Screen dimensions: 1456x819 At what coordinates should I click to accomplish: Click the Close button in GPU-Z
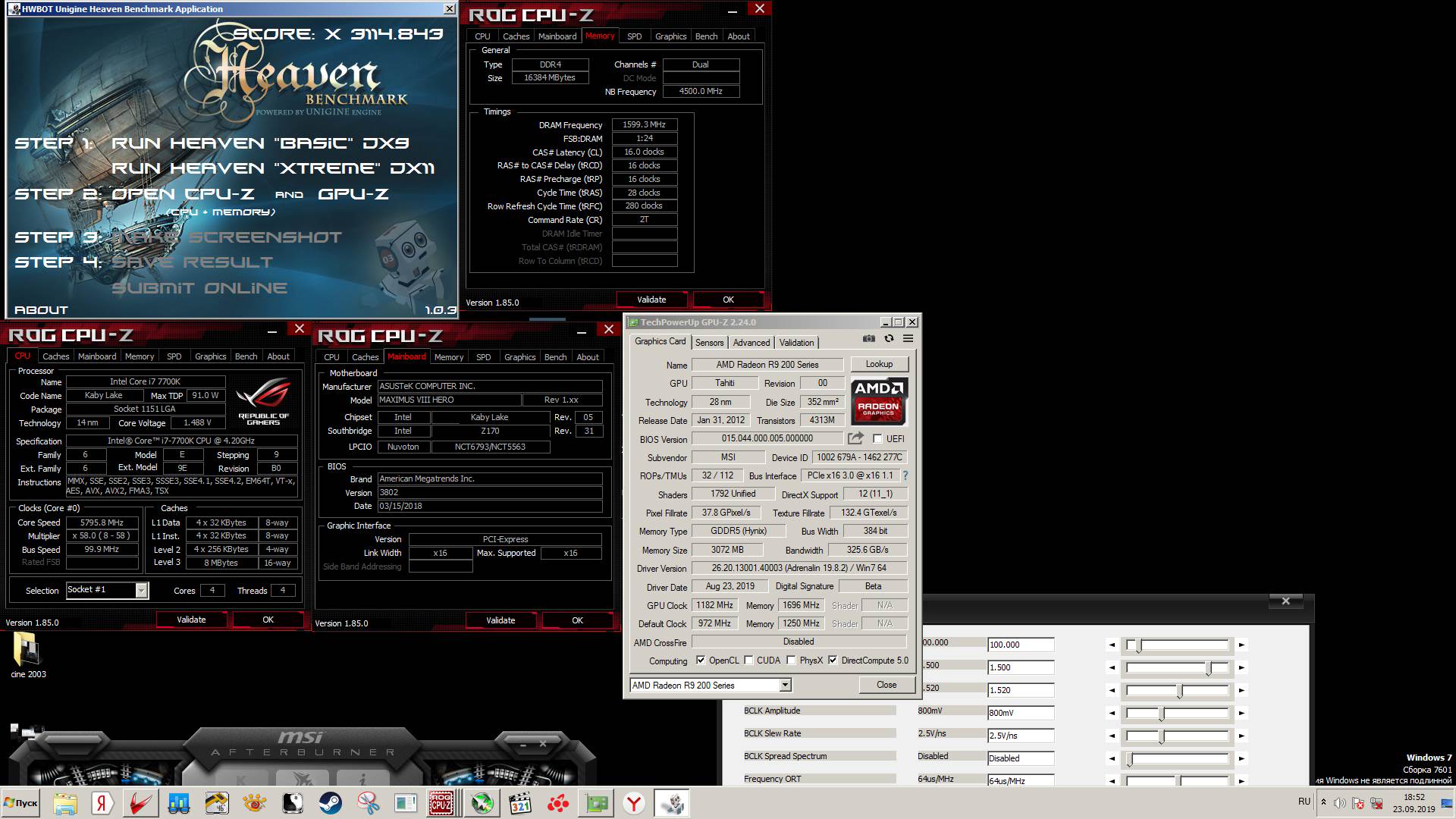(x=886, y=685)
